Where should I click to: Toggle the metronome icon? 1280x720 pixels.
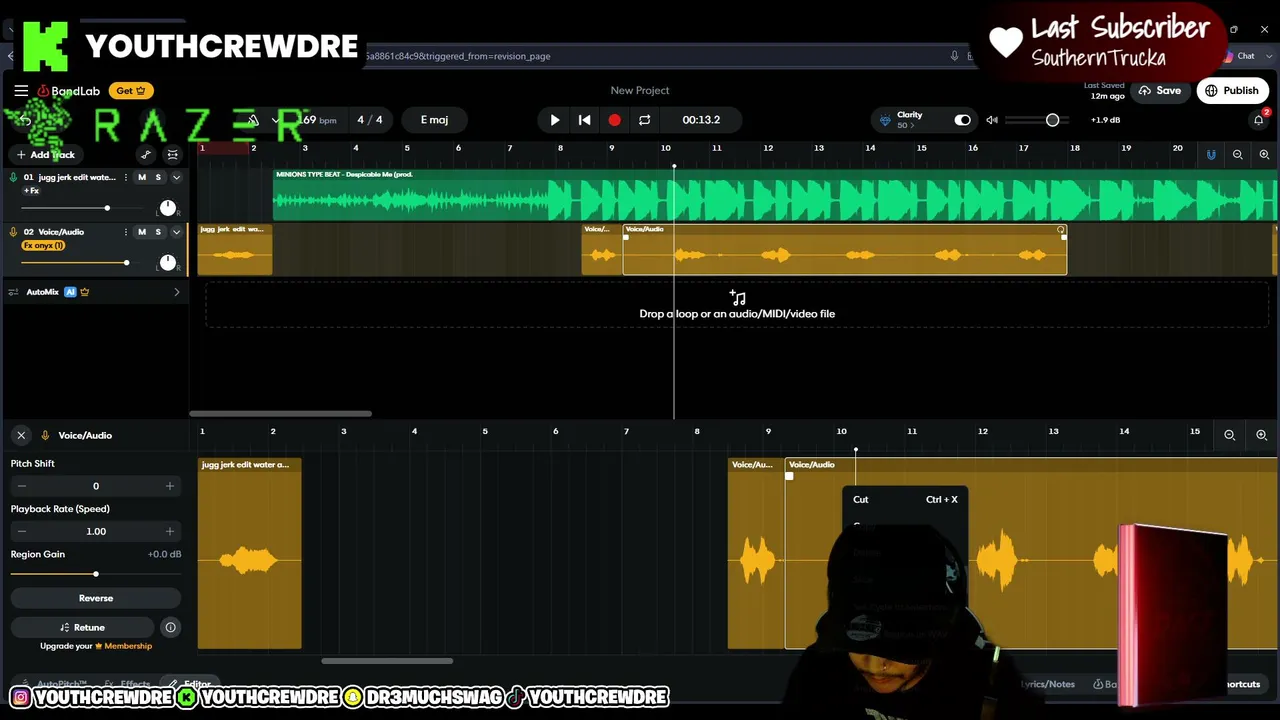(x=253, y=120)
